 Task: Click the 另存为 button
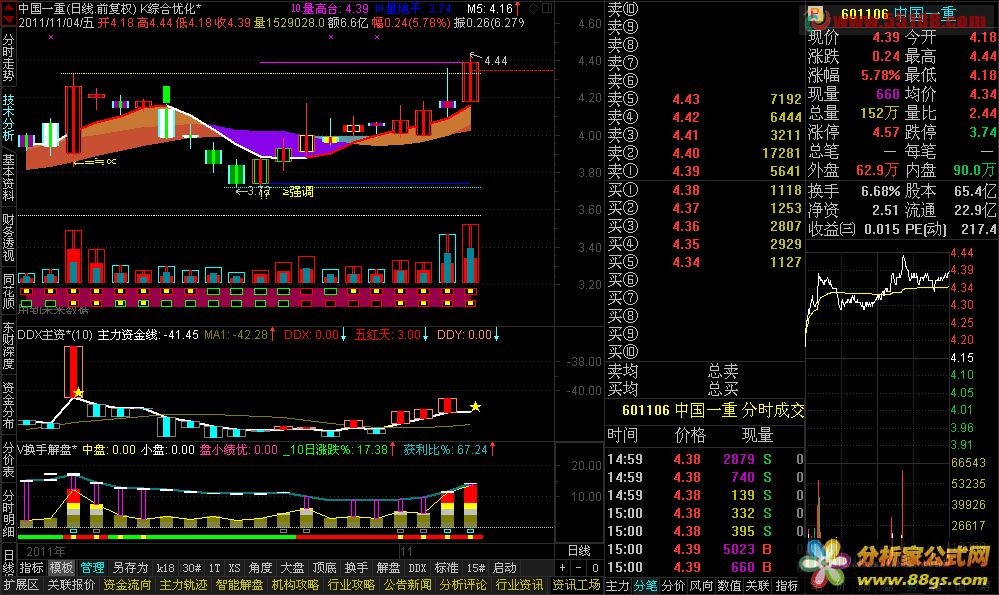[x=130, y=568]
